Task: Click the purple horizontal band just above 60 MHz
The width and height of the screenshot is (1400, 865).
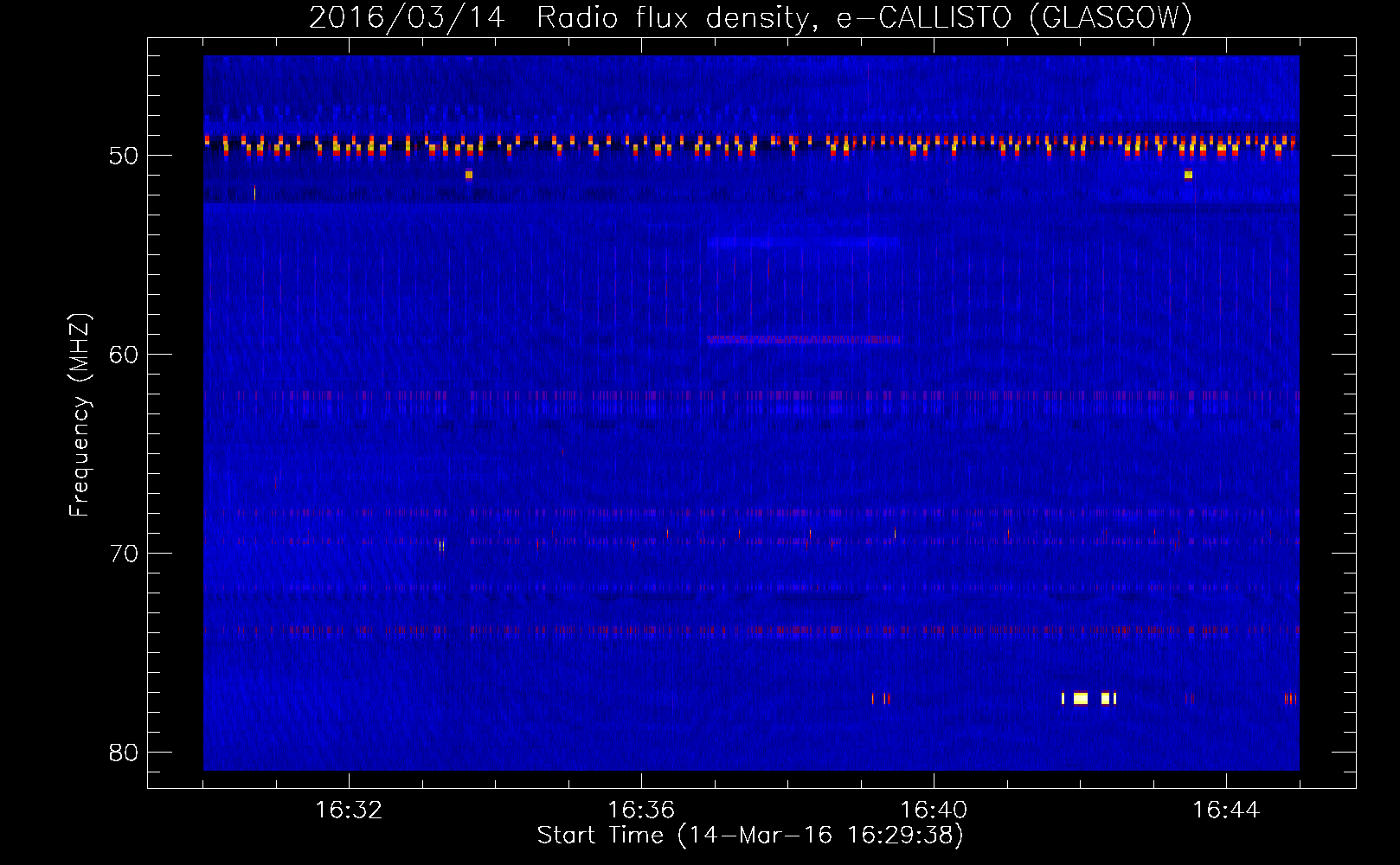Action: (803, 340)
